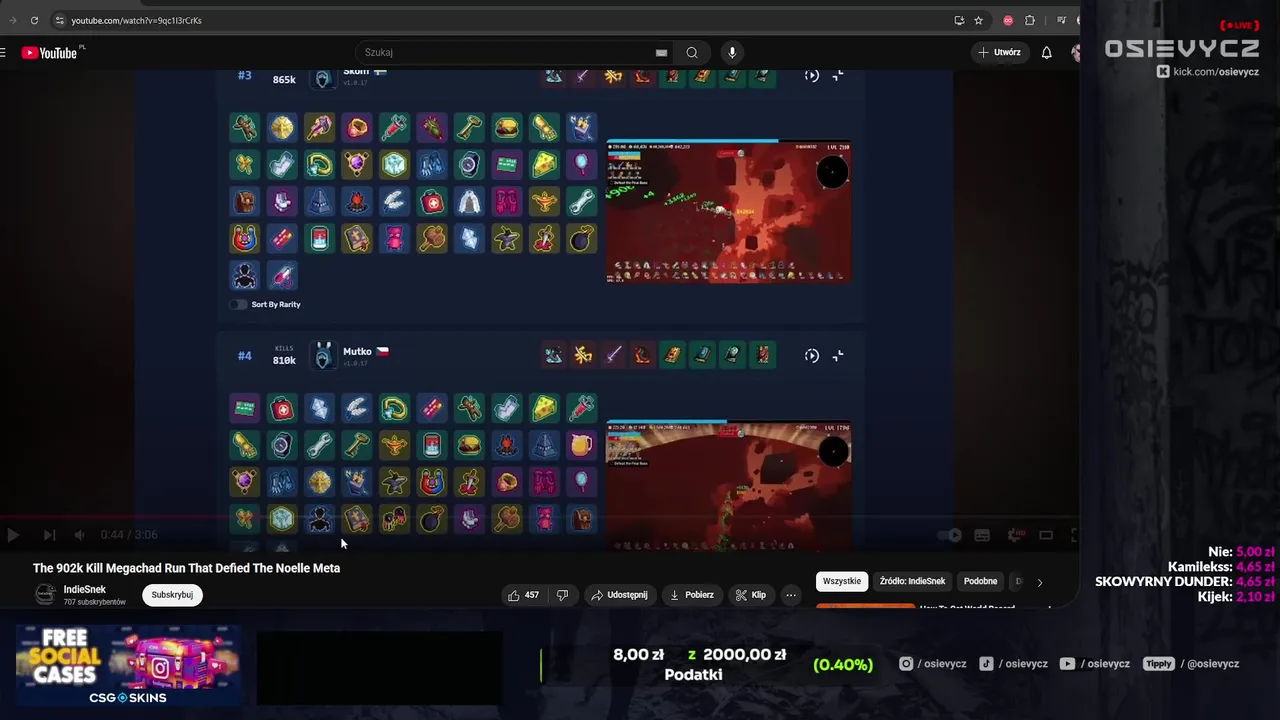The image size is (1280, 720).
Task: Dislike the video with thumbs-down
Action: point(562,595)
